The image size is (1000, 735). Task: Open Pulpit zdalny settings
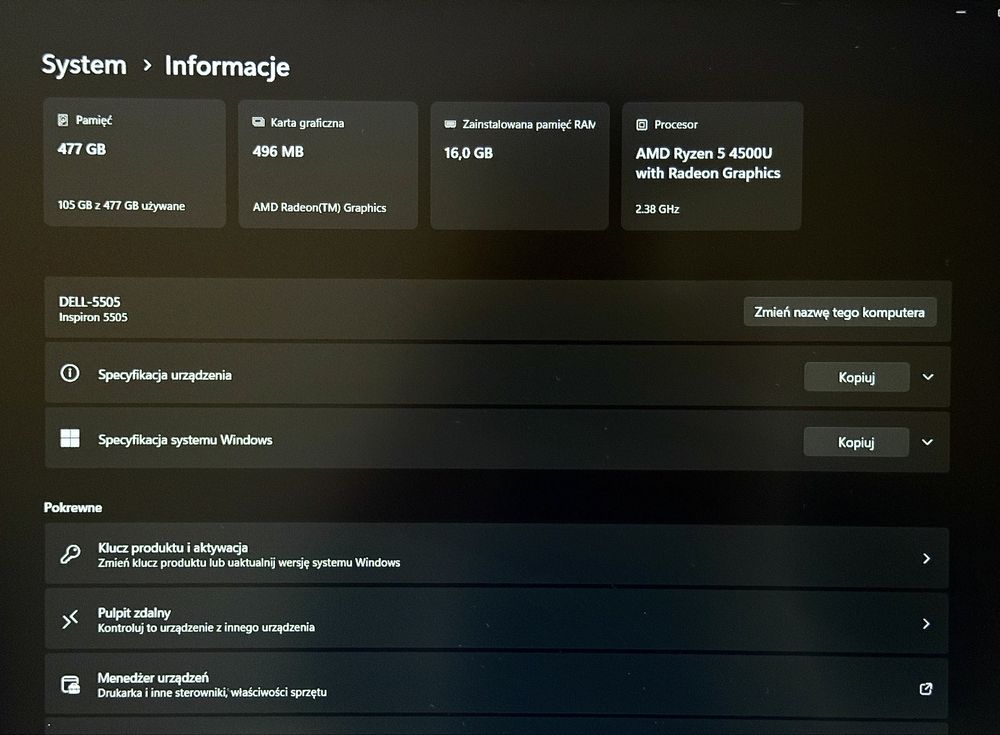click(496, 621)
